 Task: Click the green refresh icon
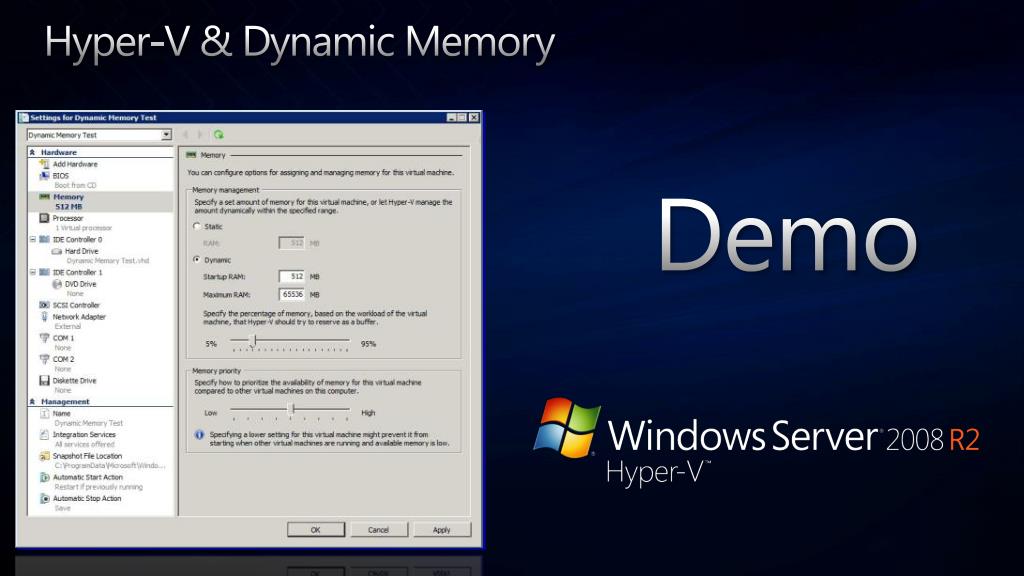[x=219, y=135]
